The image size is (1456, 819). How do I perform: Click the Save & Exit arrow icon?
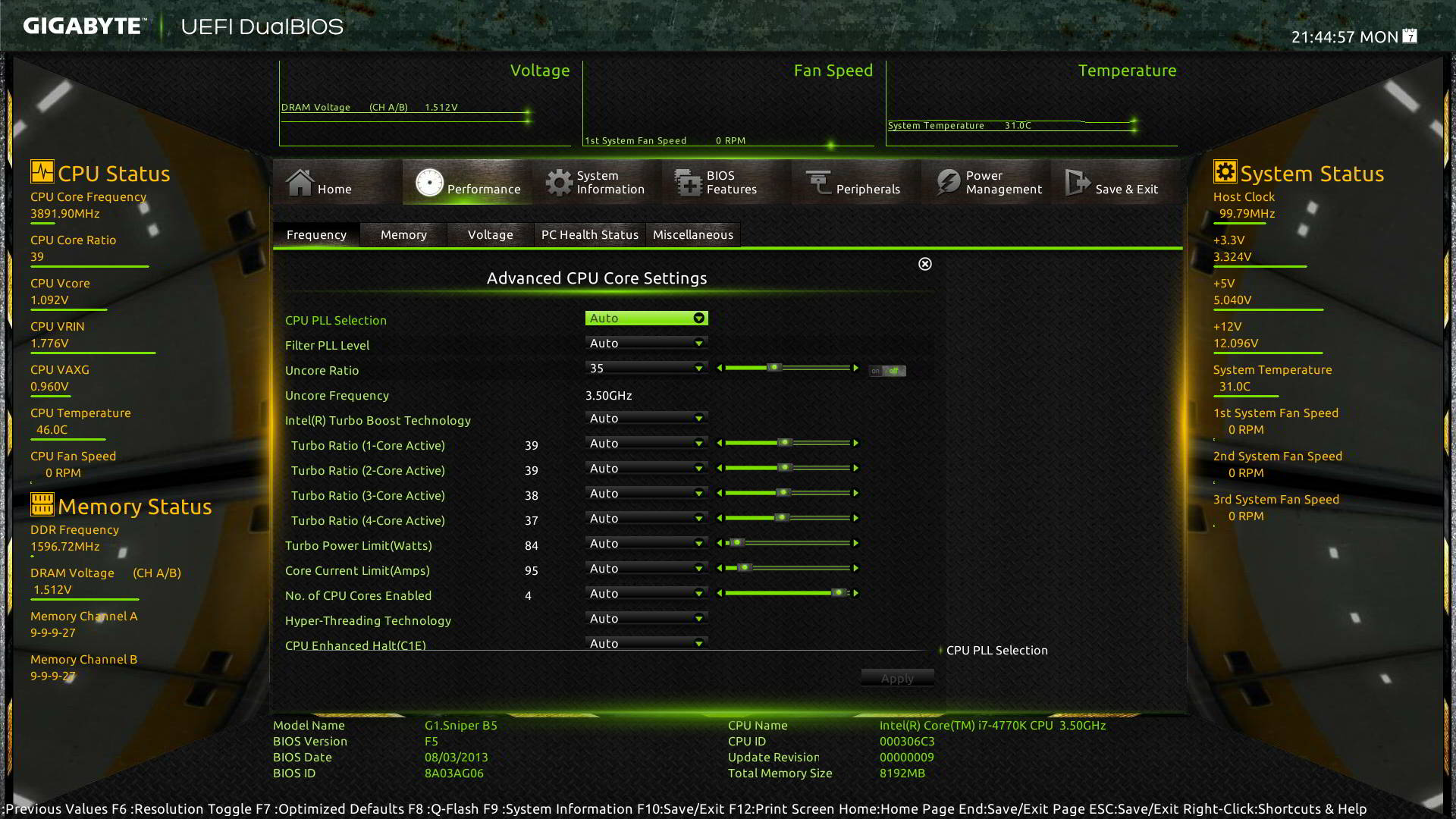tap(1077, 182)
